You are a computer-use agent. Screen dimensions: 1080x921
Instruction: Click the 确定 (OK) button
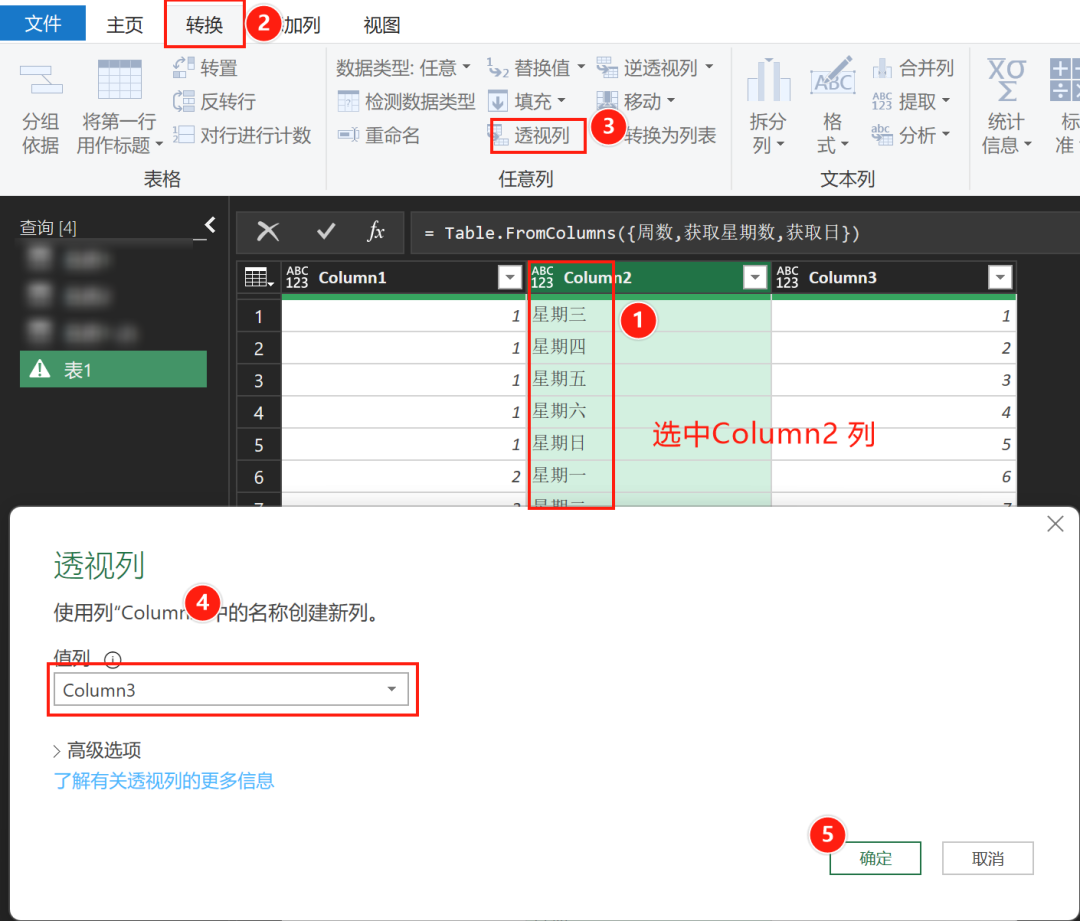(875, 858)
